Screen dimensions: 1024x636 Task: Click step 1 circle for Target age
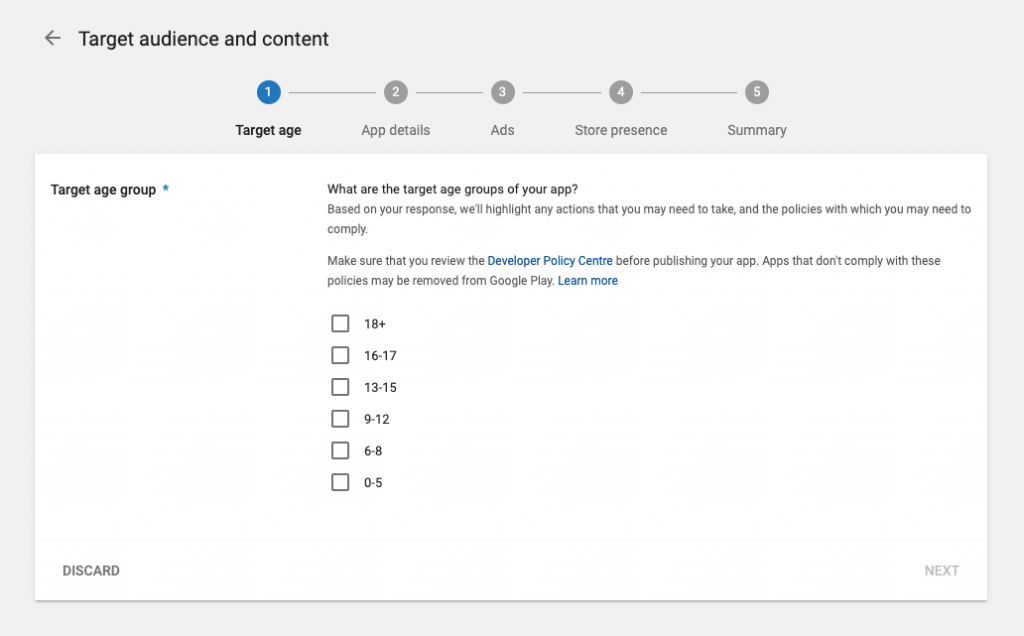tap(268, 91)
